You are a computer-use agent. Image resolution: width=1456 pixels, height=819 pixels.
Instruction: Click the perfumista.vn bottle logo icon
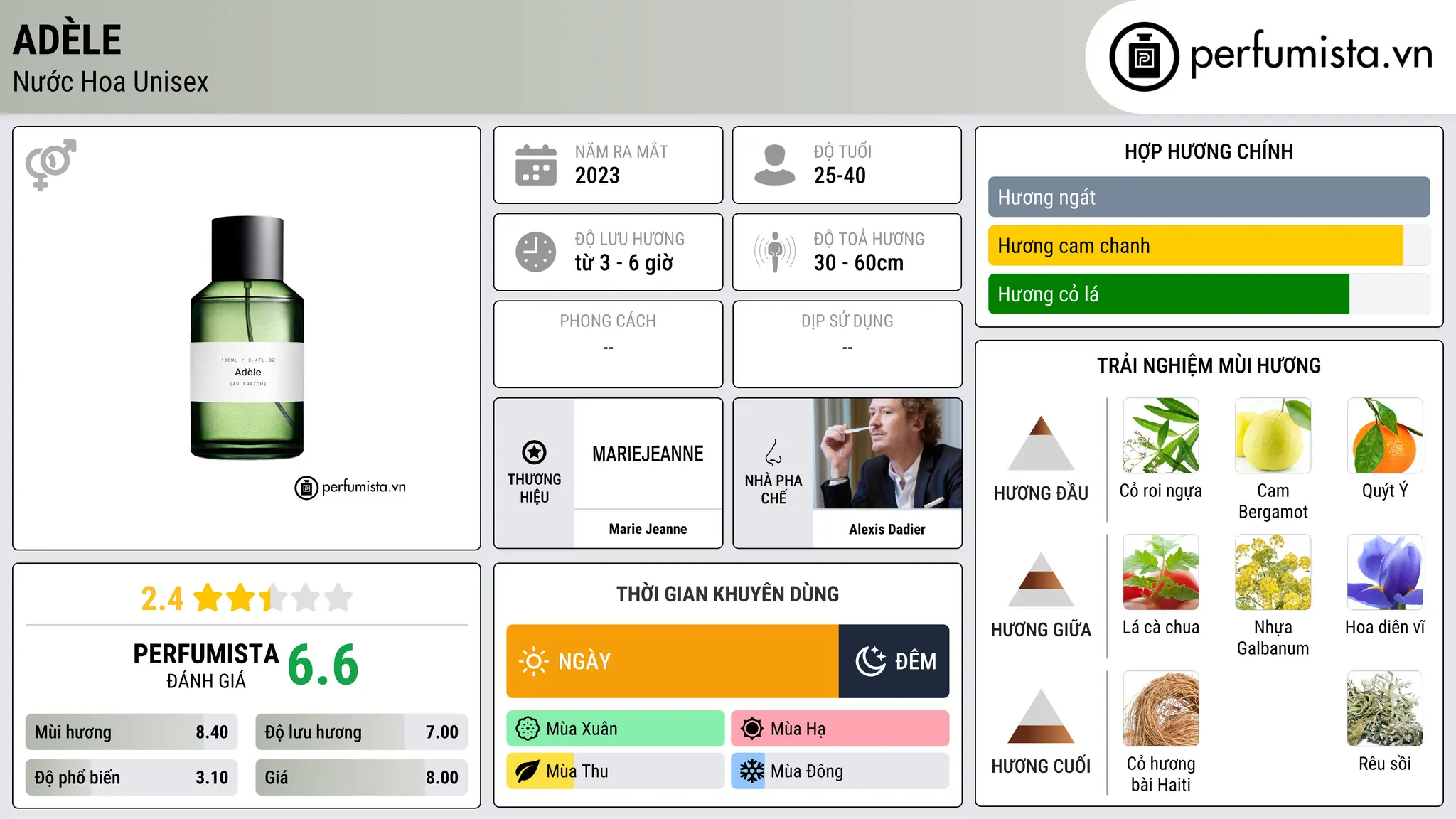click(x=1144, y=57)
